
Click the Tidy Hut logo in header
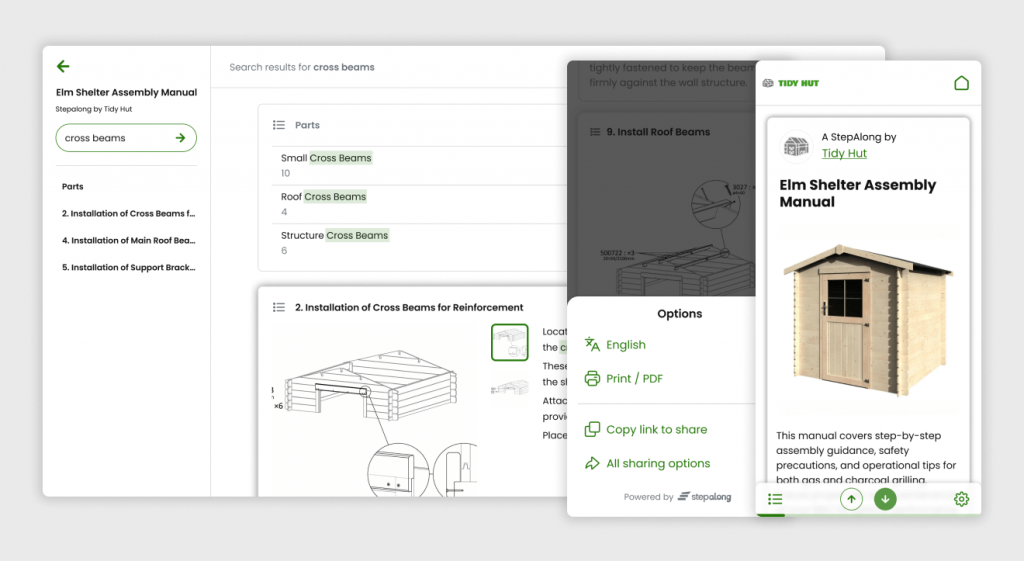pos(791,83)
